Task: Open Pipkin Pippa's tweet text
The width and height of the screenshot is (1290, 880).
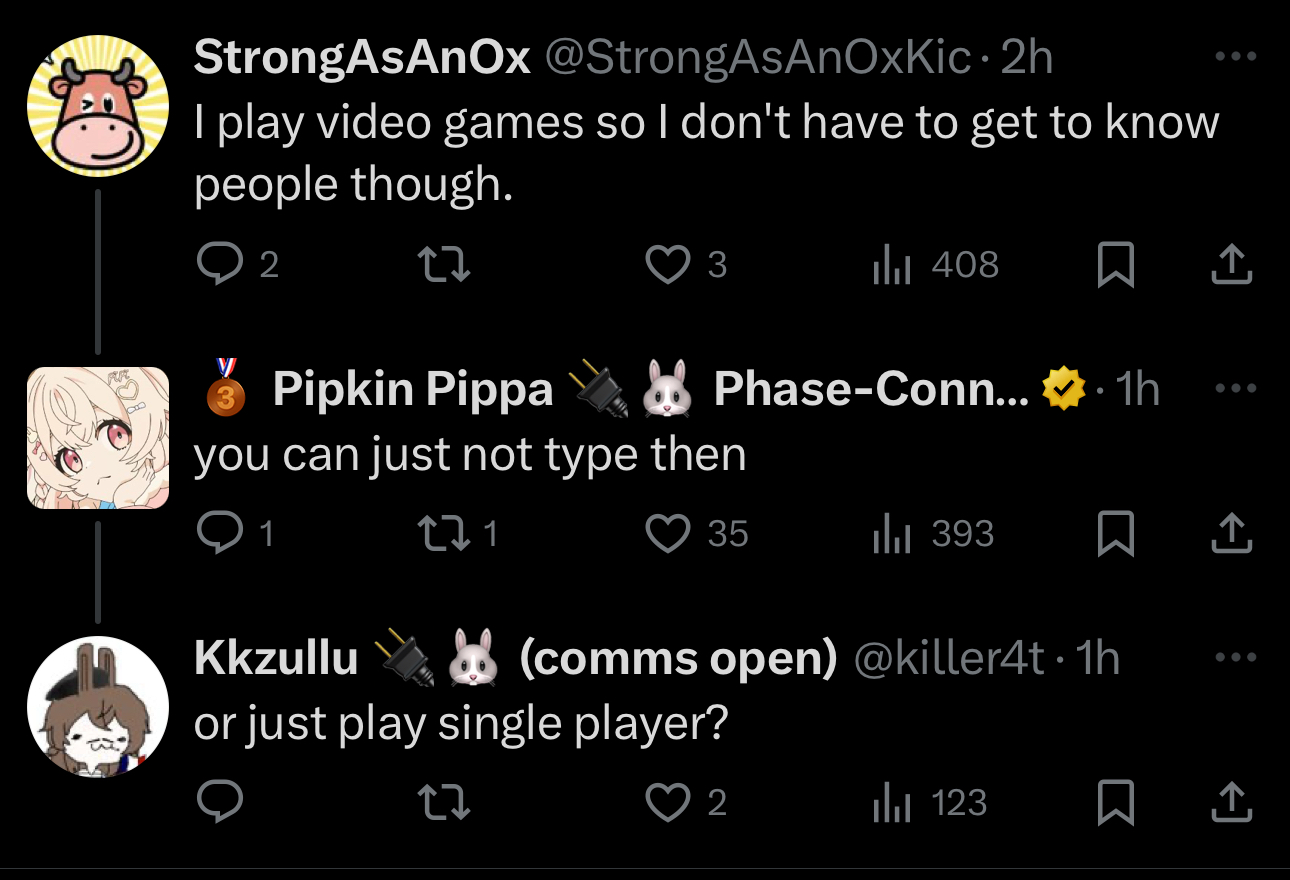Action: tap(469, 456)
